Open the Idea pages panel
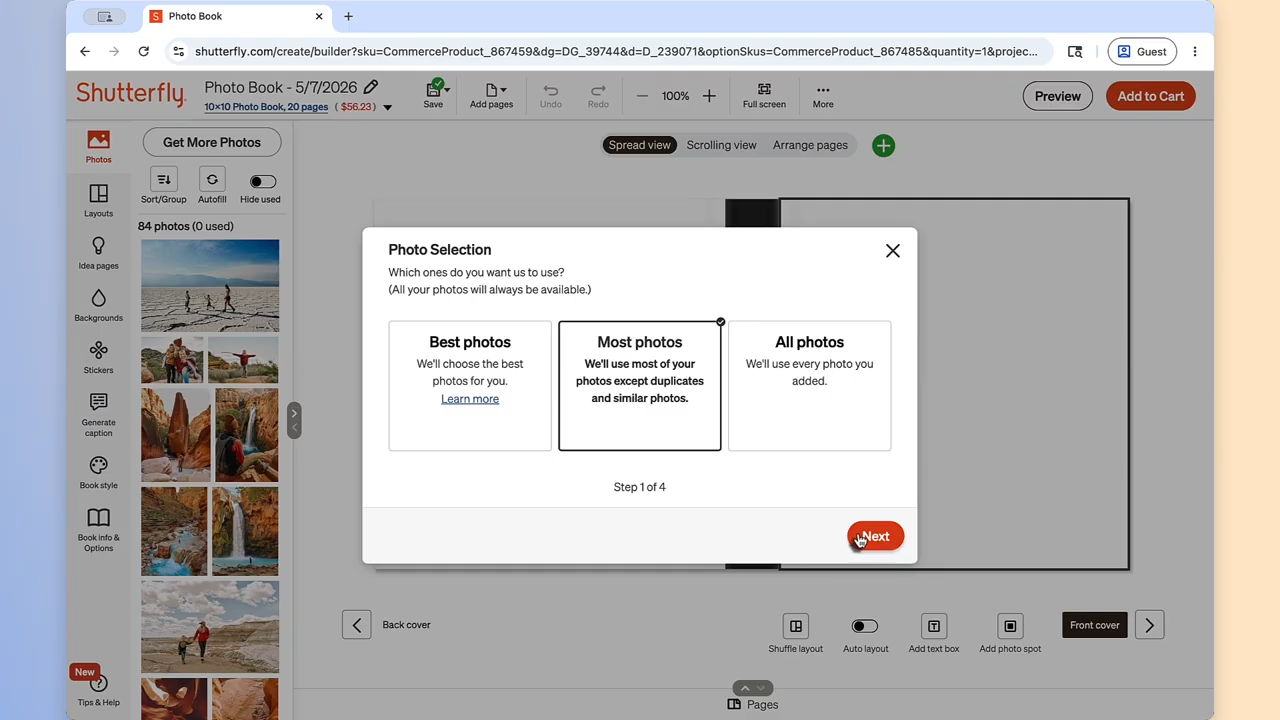 [x=98, y=253]
